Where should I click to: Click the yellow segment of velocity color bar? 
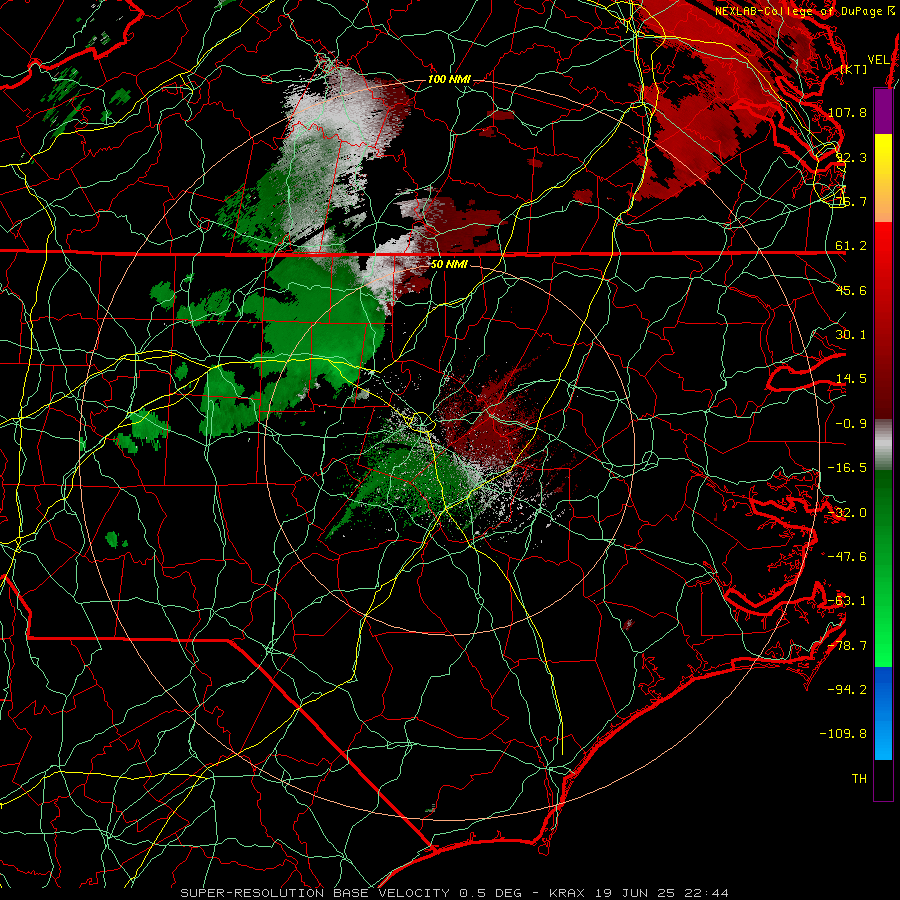coord(883,178)
